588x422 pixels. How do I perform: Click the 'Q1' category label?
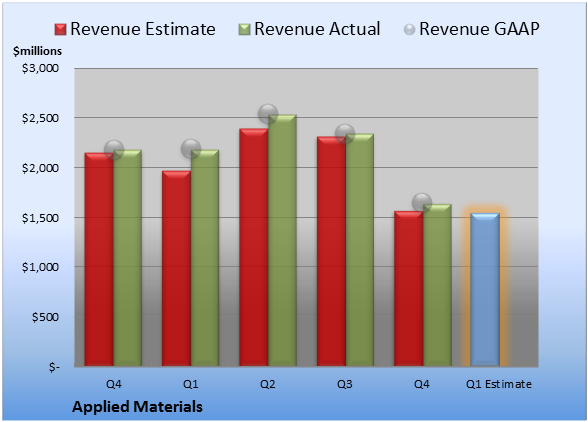click(x=190, y=384)
